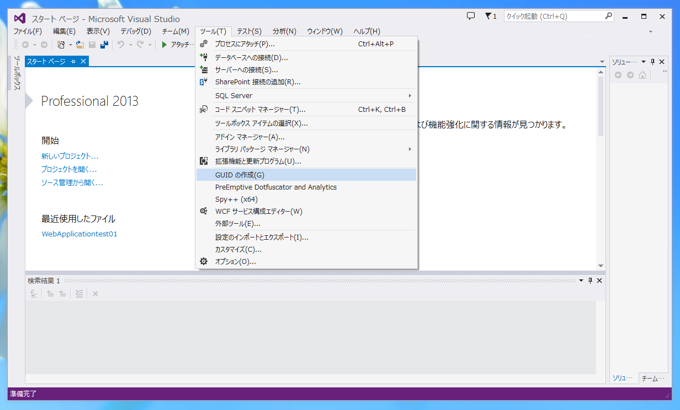Click the New Project toolbar icon
Screen dimensions: 680x410
tap(61, 45)
